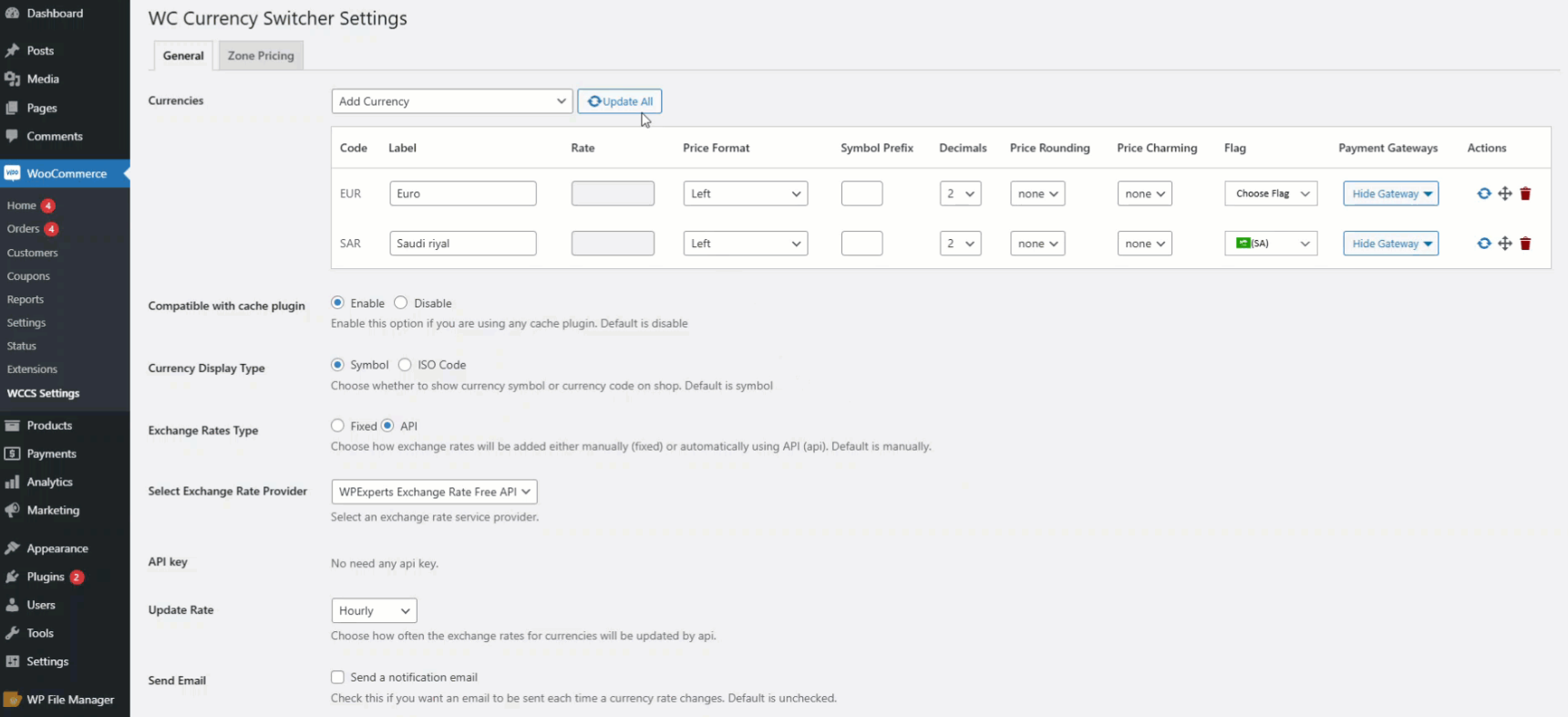Open WooCommerce Settings submenu item
The image size is (1568, 717).
[x=26, y=323]
